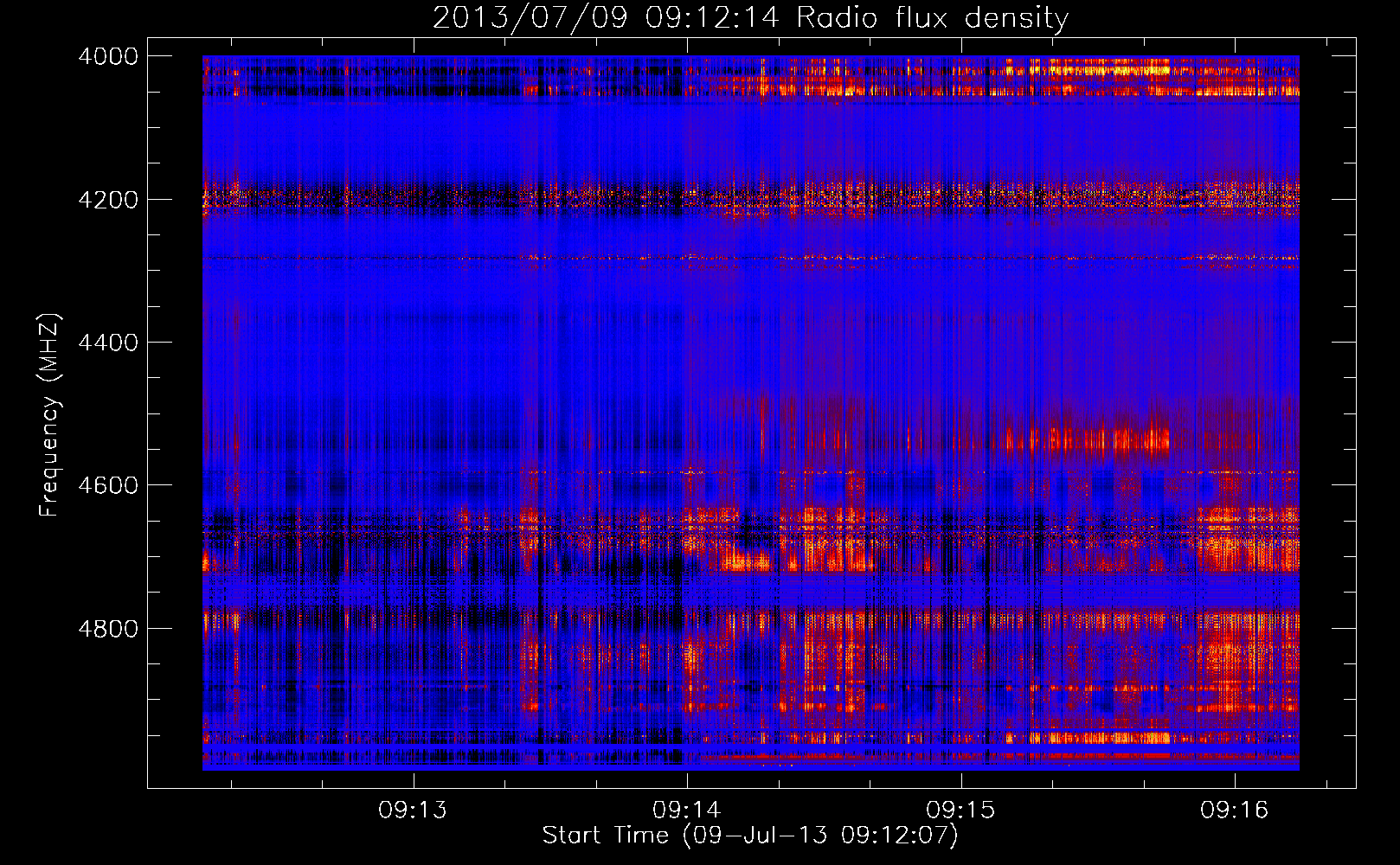The height and width of the screenshot is (865, 1400).
Task: Click the 4600 frequency tick label
Action: pyautogui.click(x=108, y=485)
